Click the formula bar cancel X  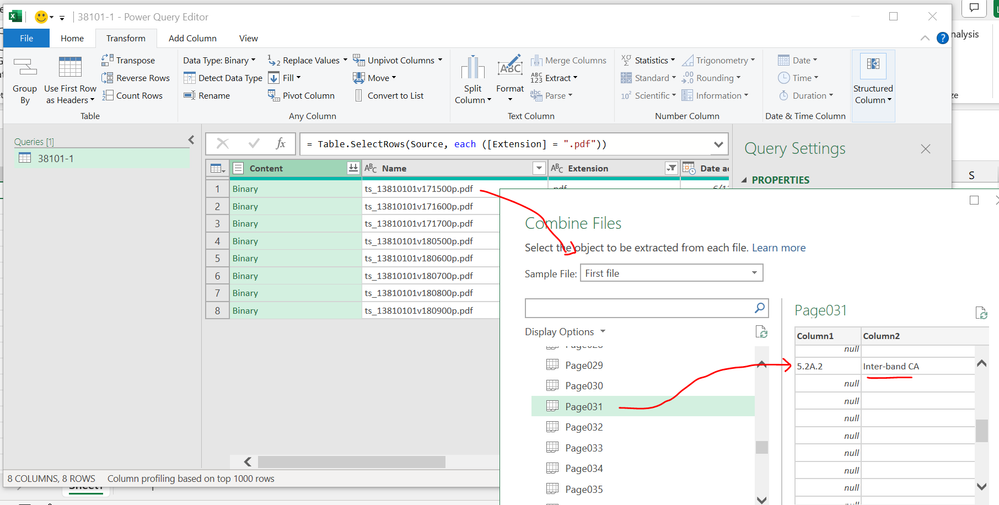coord(222,144)
